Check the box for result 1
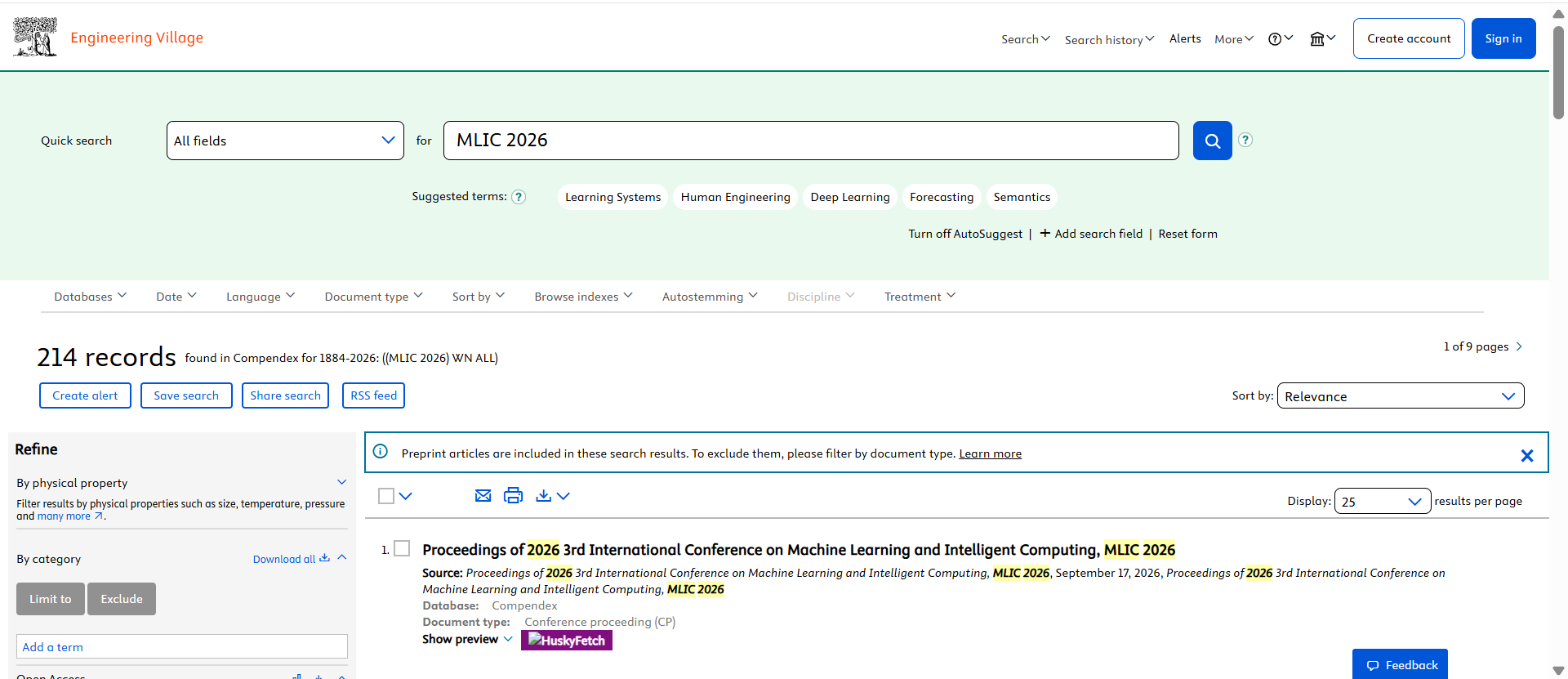This screenshot has width=1568, height=679. pyautogui.click(x=402, y=548)
